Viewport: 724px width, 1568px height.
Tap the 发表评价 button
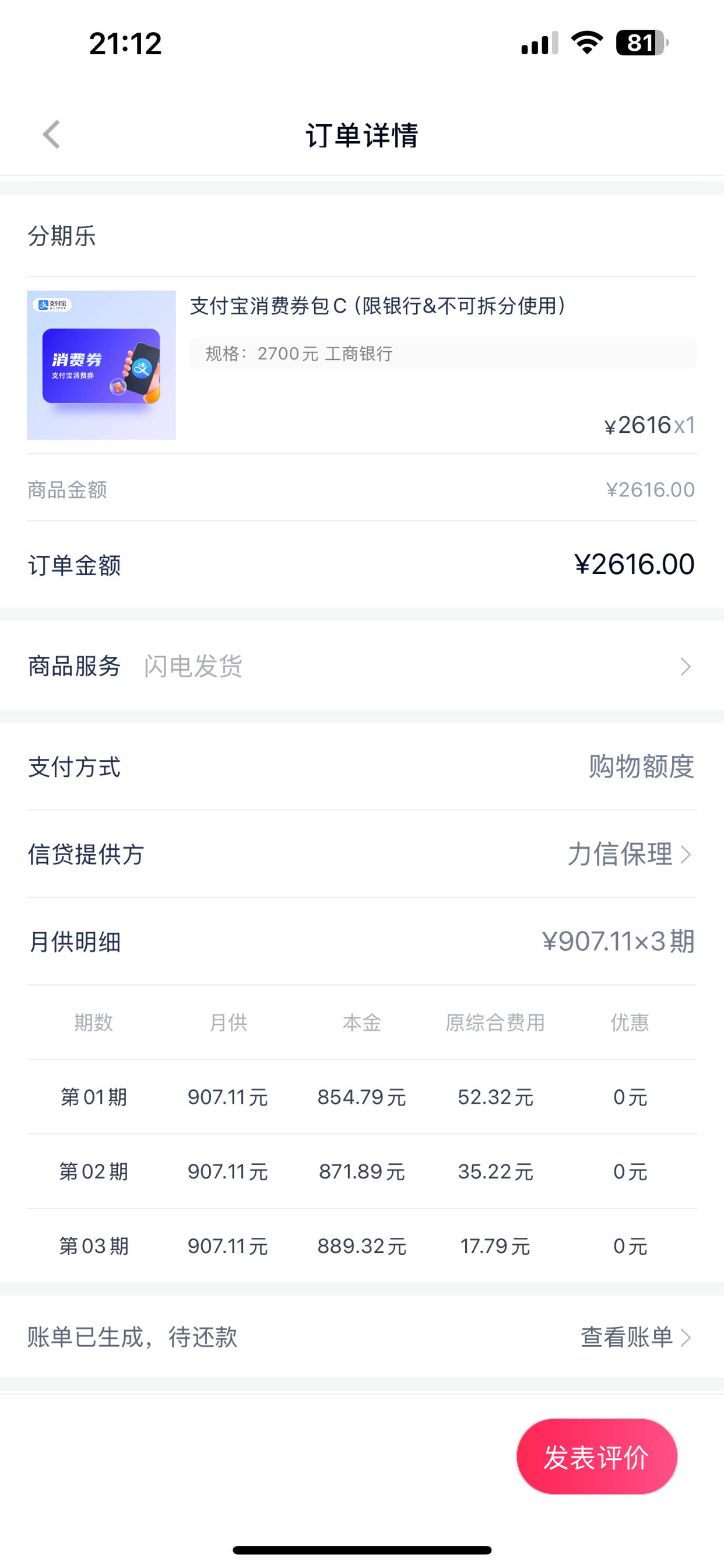(x=596, y=1457)
